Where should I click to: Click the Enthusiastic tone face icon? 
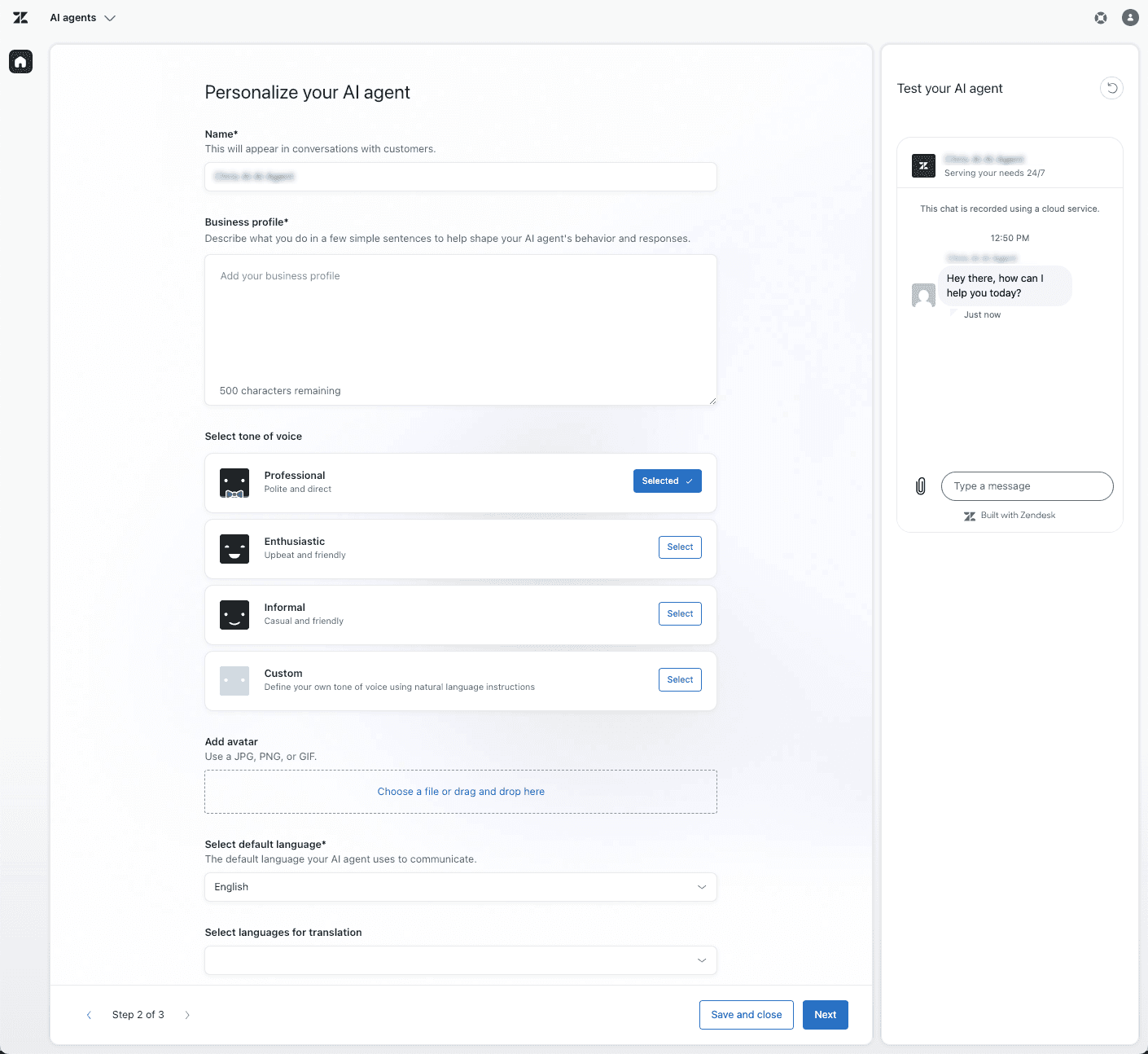point(234,549)
